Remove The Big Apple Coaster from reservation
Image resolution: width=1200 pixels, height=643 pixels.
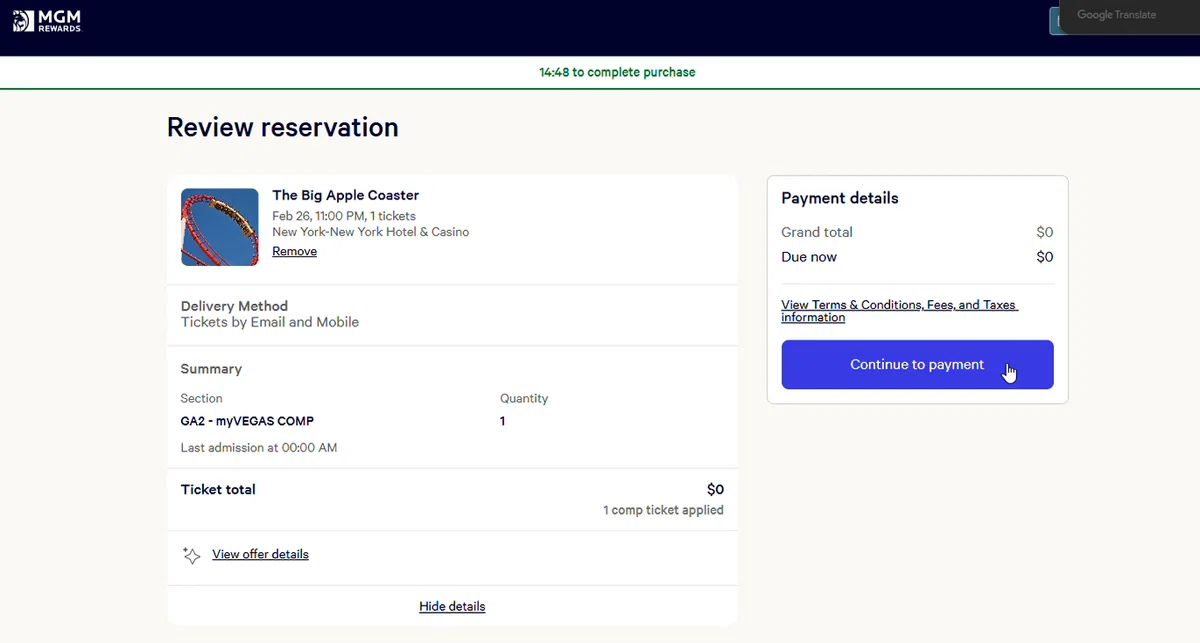tap(294, 252)
